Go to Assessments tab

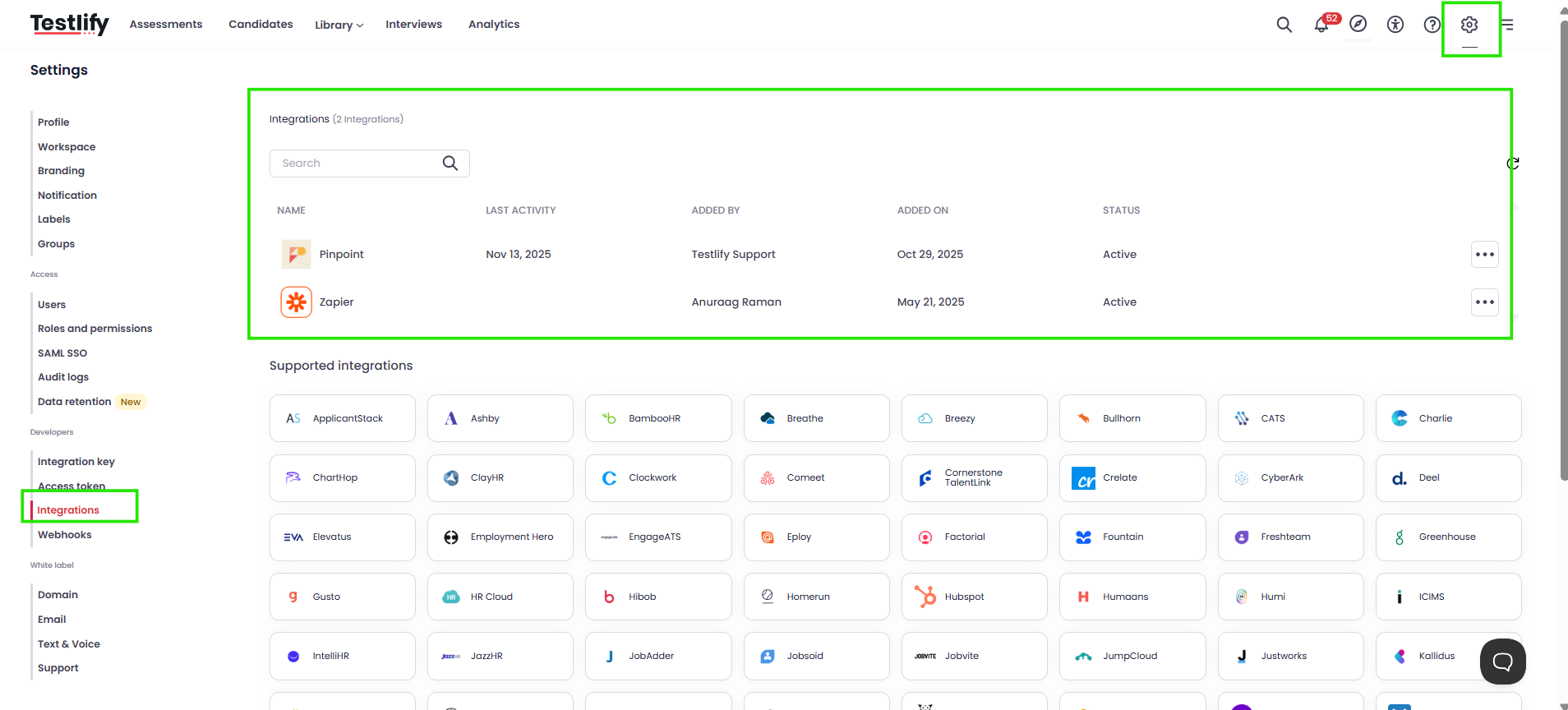coord(166,25)
